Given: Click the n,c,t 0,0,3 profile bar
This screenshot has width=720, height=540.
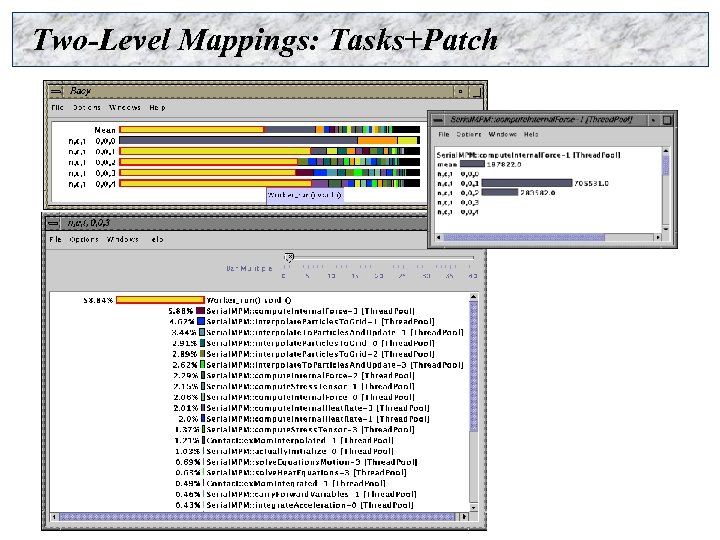Looking at the screenshot, I should tap(270, 173).
